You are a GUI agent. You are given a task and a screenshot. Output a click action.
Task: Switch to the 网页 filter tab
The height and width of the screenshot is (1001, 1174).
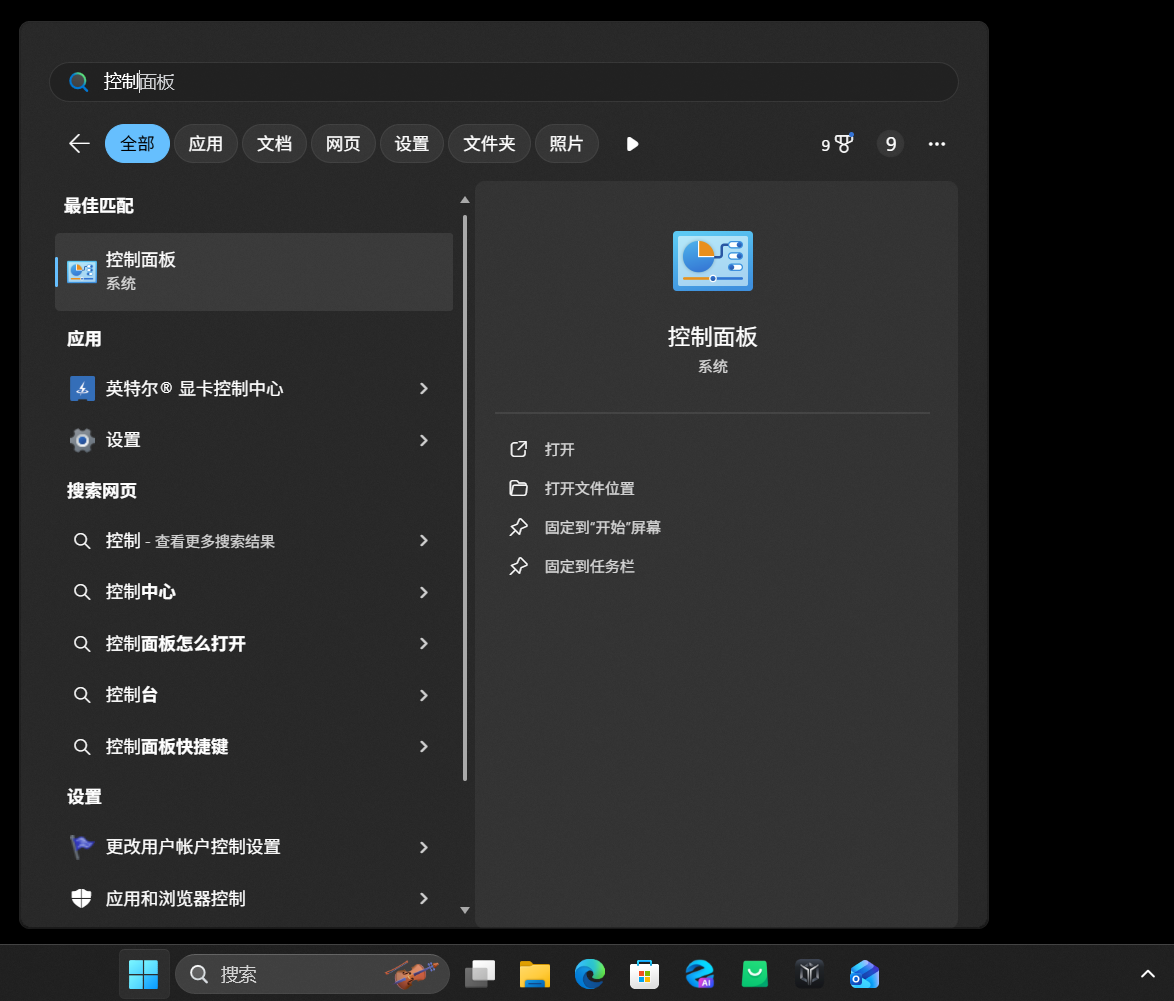pos(343,143)
